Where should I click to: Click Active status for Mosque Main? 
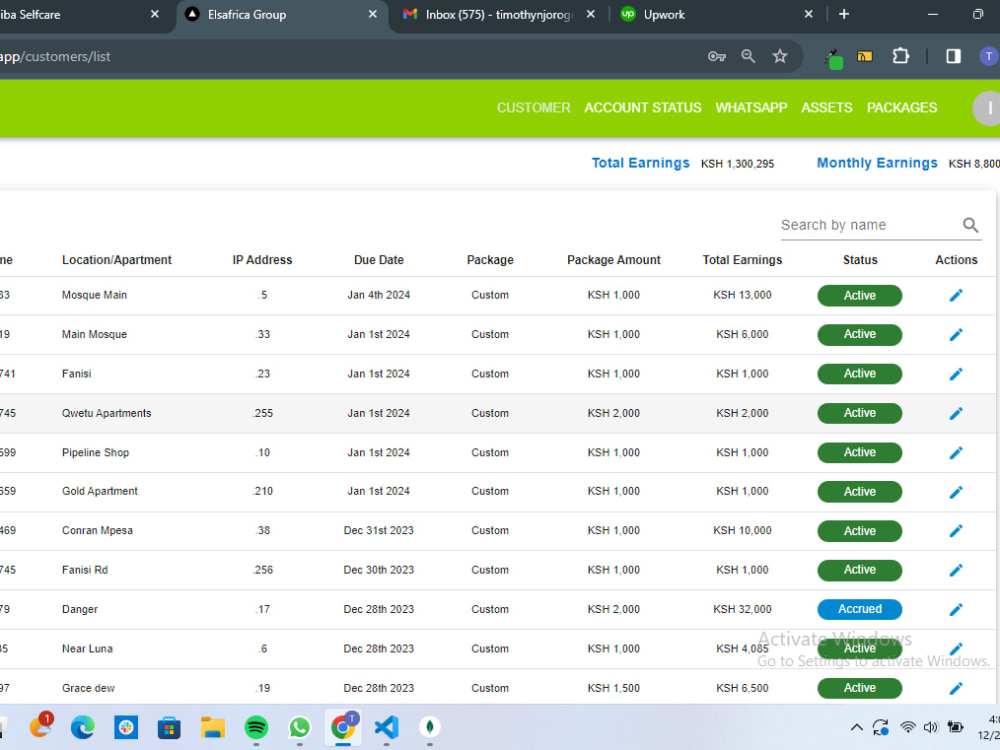click(x=860, y=296)
